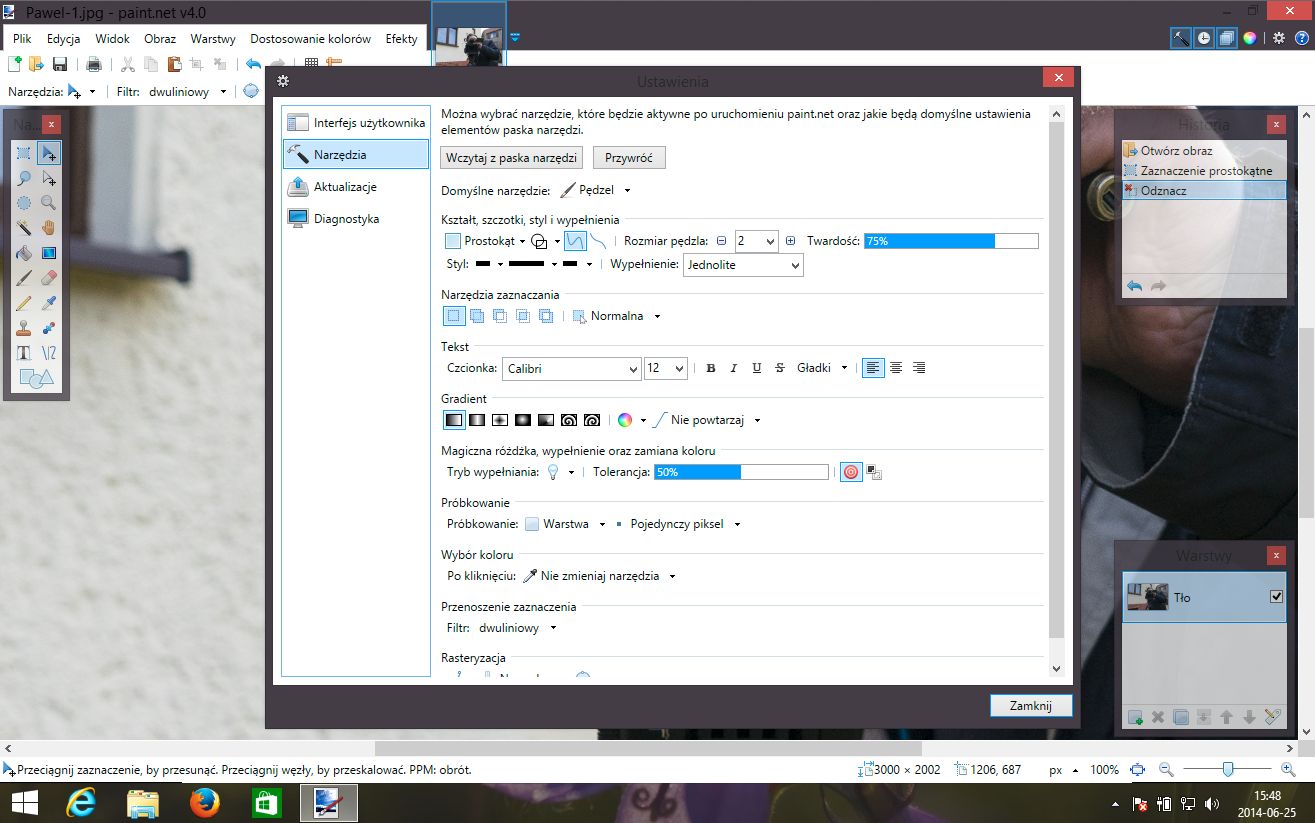Open Diagnostyka settings section

click(x=356, y=219)
